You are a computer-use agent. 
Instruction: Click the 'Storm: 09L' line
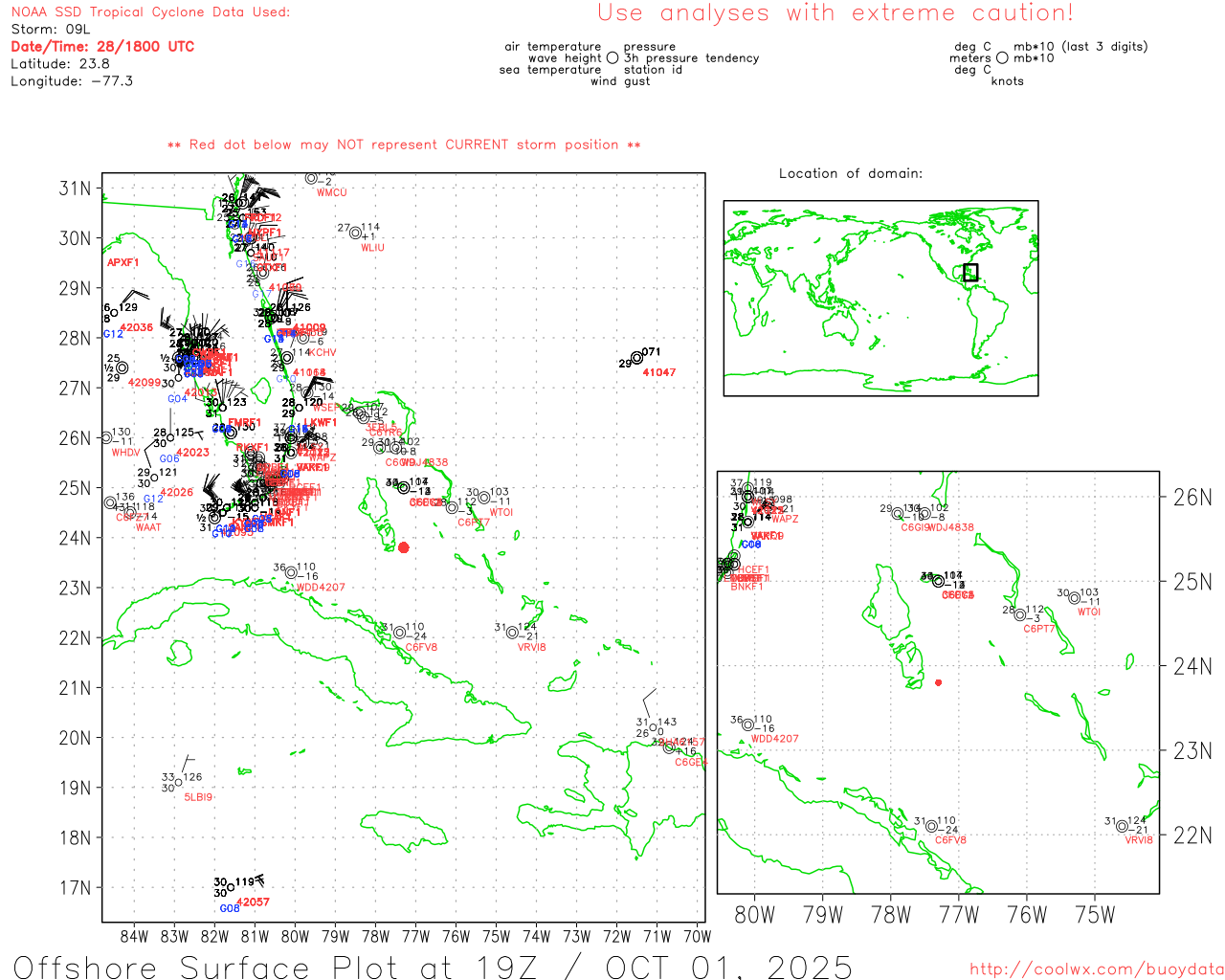pos(50,30)
